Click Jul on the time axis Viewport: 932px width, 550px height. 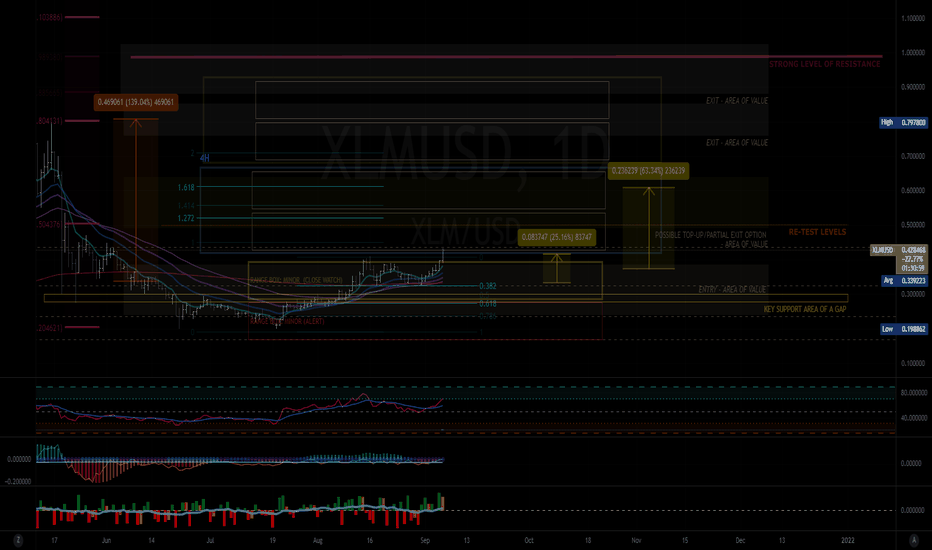click(x=210, y=540)
